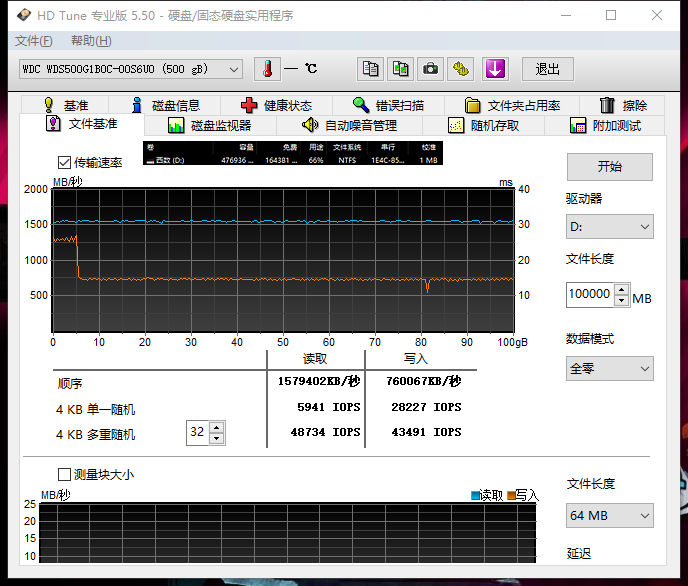Click the sequential read value 1579402KB/秒
The height and width of the screenshot is (586, 688).
point(319,381)
